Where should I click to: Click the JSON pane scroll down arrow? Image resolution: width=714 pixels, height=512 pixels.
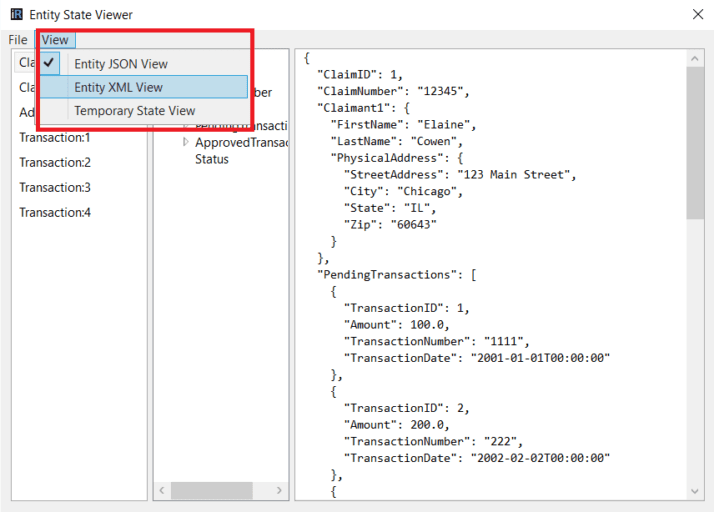click(x=696, y=490)
